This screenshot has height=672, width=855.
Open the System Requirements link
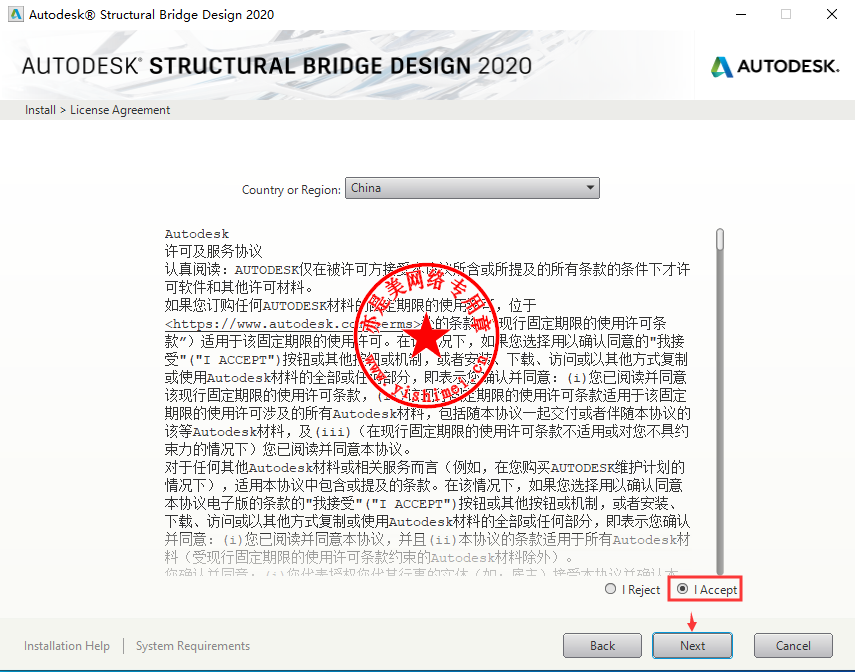tap(192, 646)
